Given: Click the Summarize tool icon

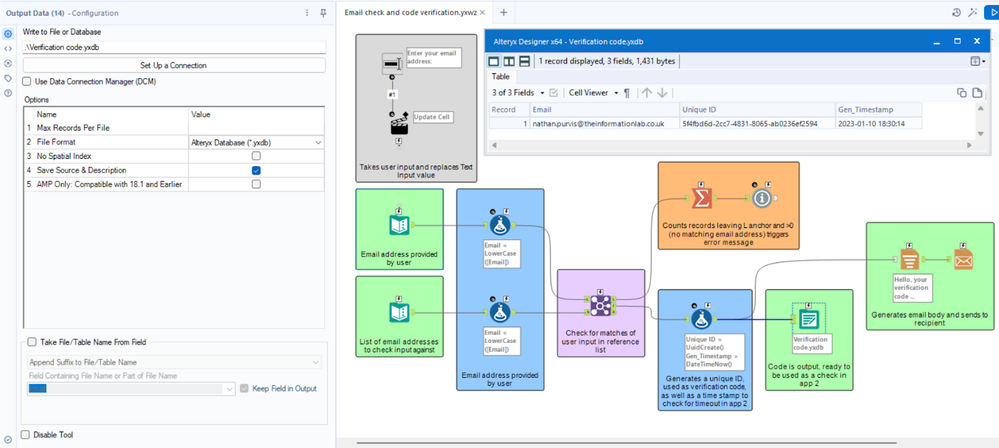Looking at the screenshot, I should point(701,198).
